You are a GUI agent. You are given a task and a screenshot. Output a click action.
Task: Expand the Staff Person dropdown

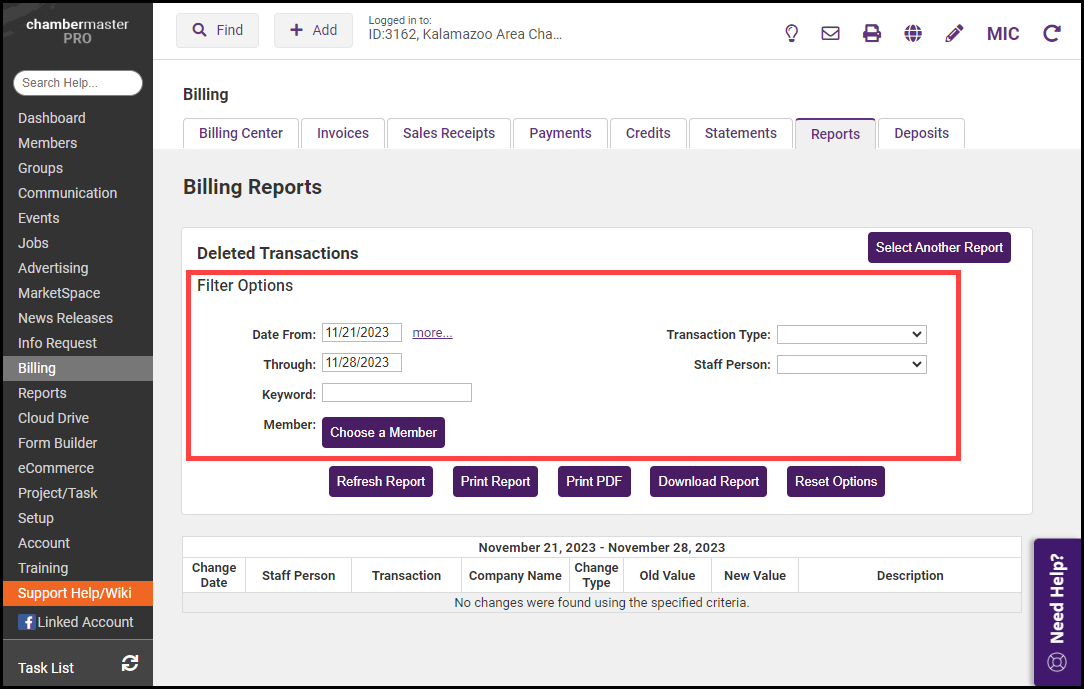click(851, 365)
